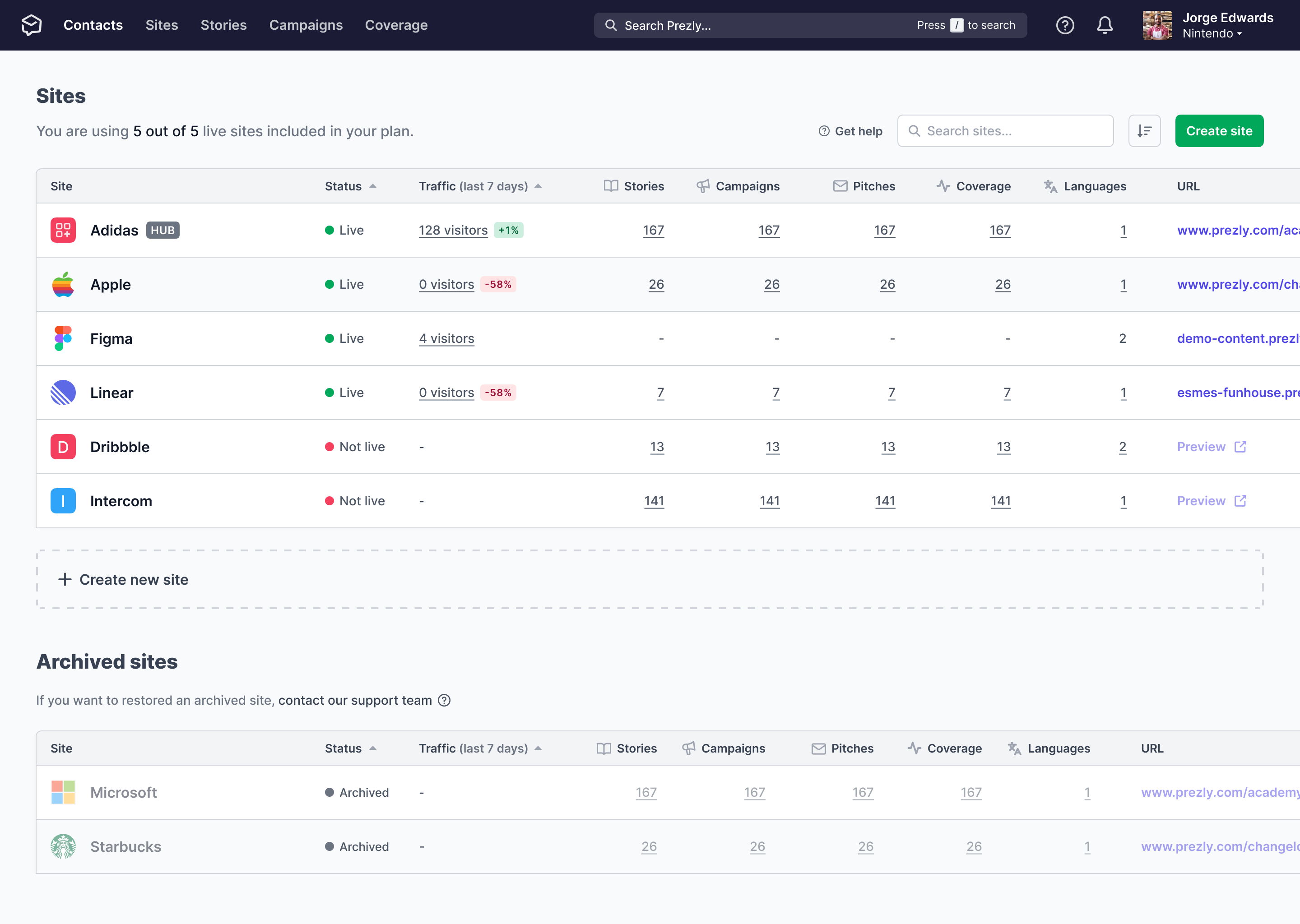This screenshot has width=1300, height=924.
Task: Click the plus icon in Create new site
Action: 65,579
